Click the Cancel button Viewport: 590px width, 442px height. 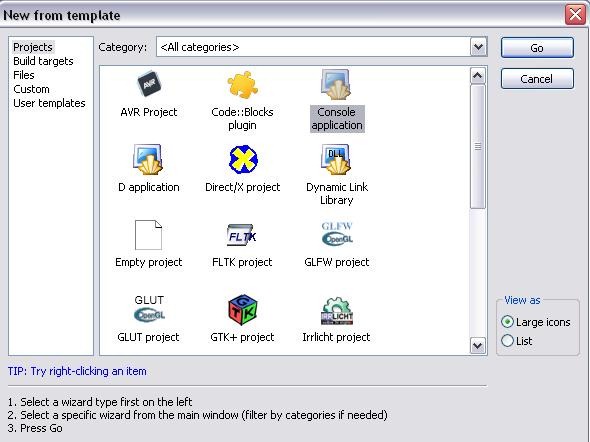click(x=537, y=79)
